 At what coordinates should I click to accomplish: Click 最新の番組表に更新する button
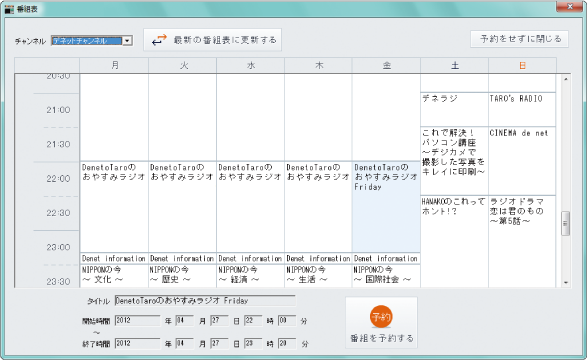[213, 40]
